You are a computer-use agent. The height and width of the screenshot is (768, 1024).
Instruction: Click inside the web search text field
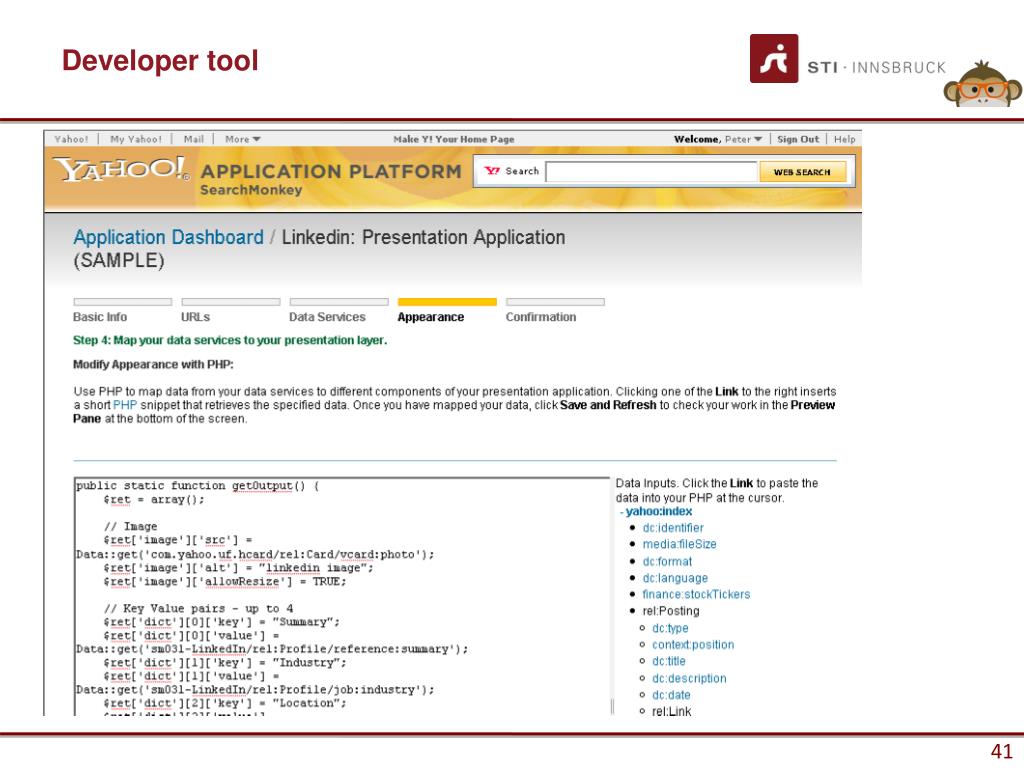click(651, 172)
